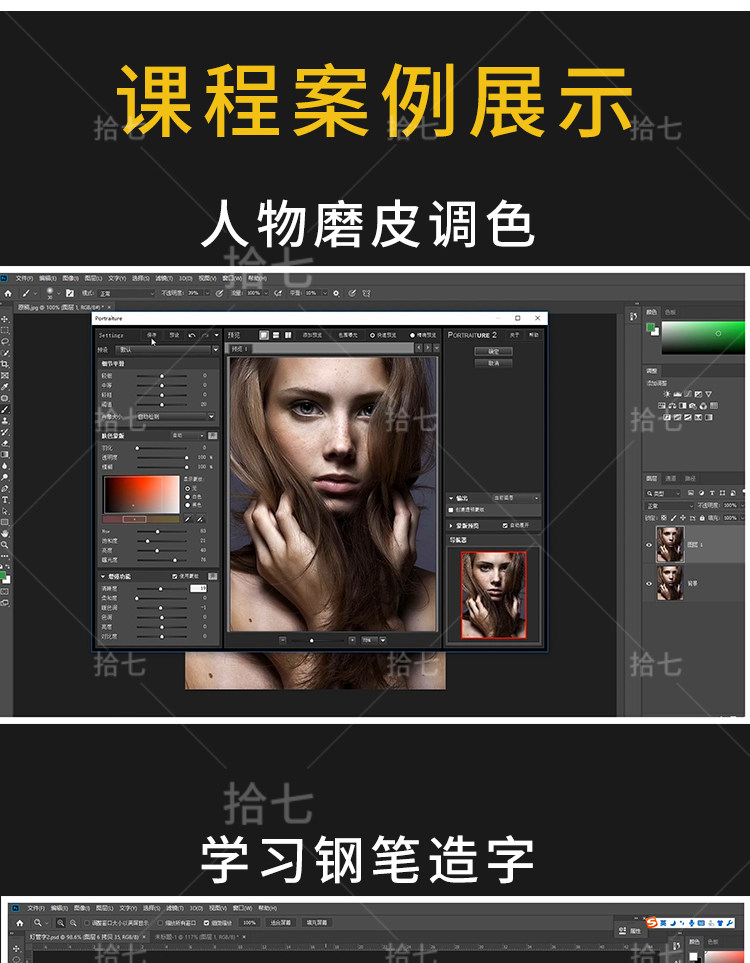
Task: Switch to the 色板 swatches tab
Action: pos(670,312)
